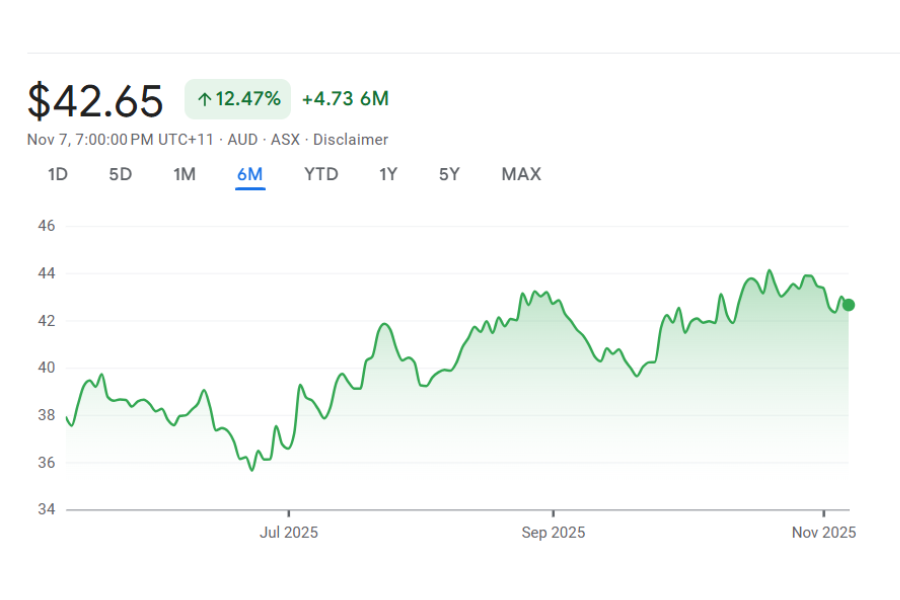Click the Jul 2025 axis label
The width and height of the screenshot is (900, 600).
click(289, 533)
